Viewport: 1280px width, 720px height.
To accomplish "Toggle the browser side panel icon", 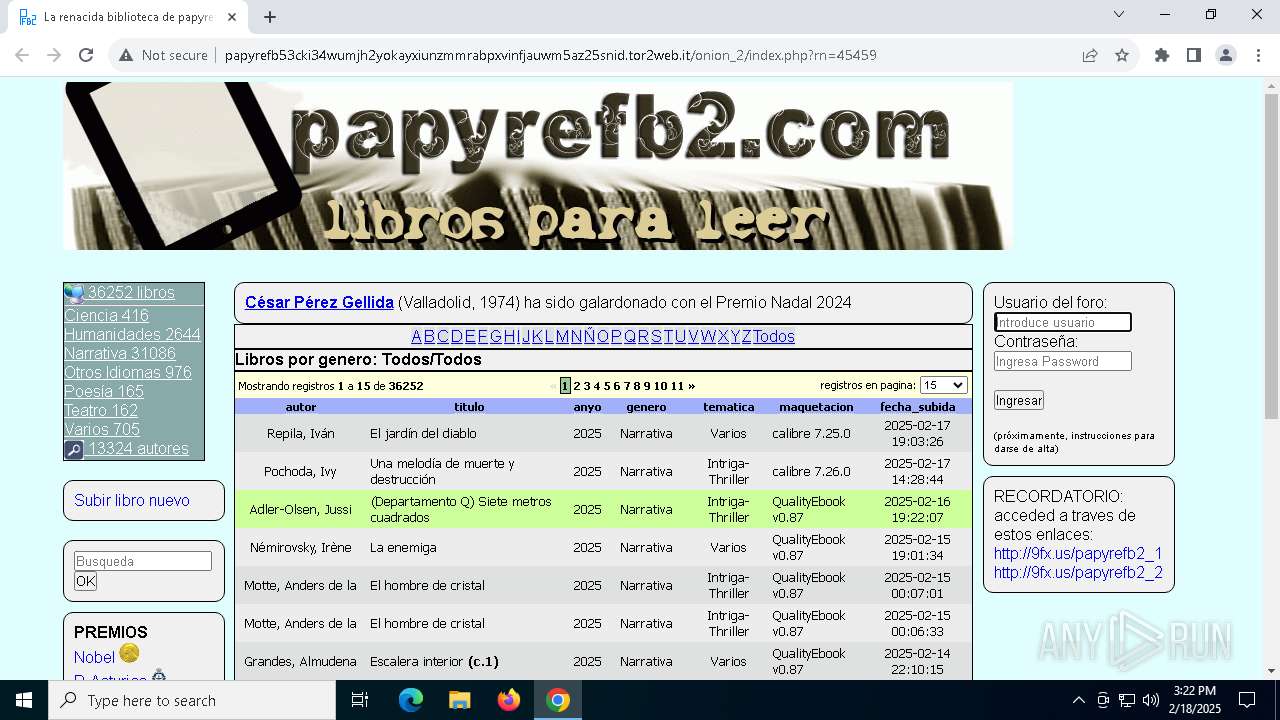I will coord(1194,56).
